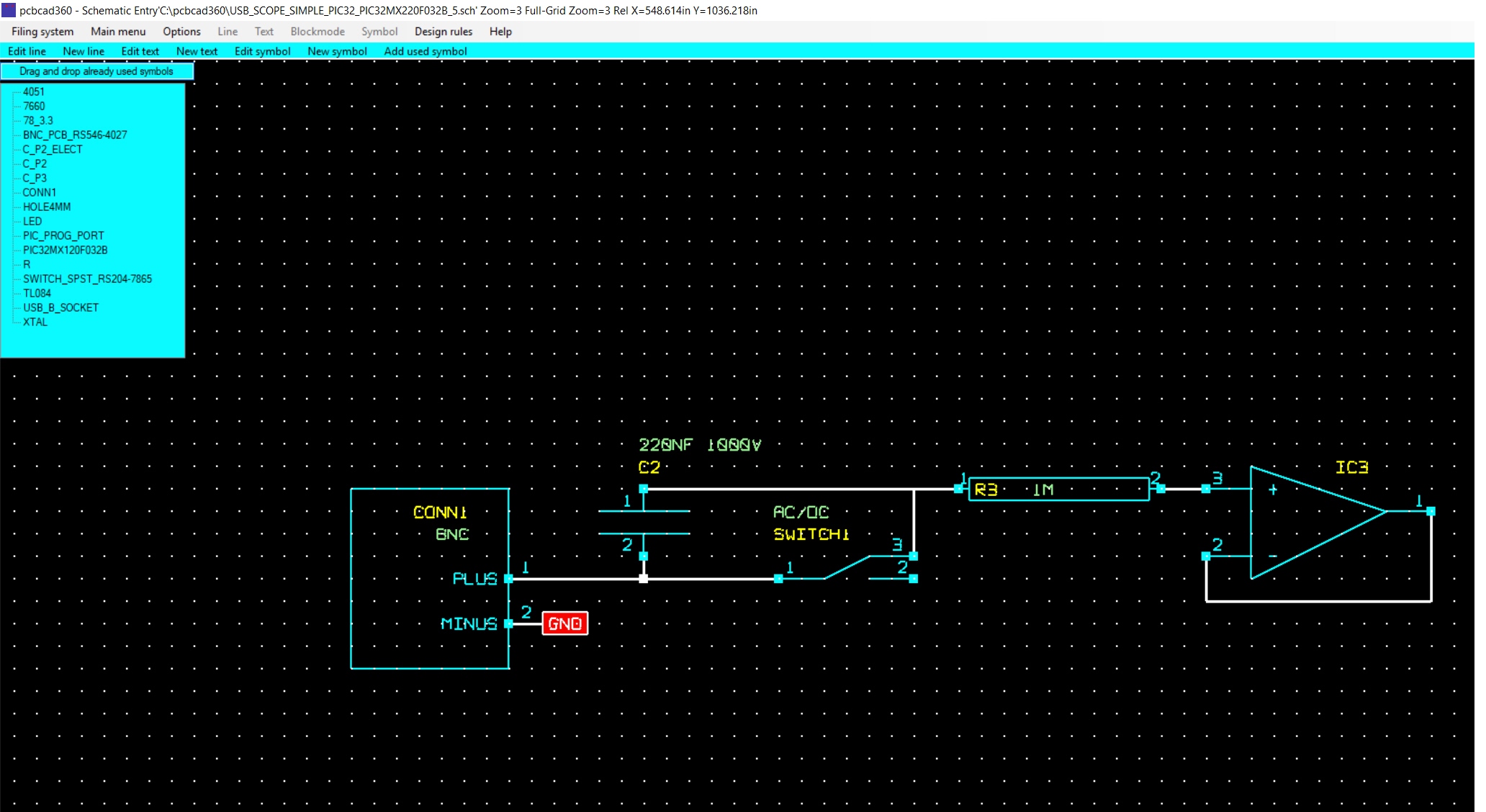Select TL084 symbol entry
The width and height of the screenshot is (1486, 812).
point(37,293)
